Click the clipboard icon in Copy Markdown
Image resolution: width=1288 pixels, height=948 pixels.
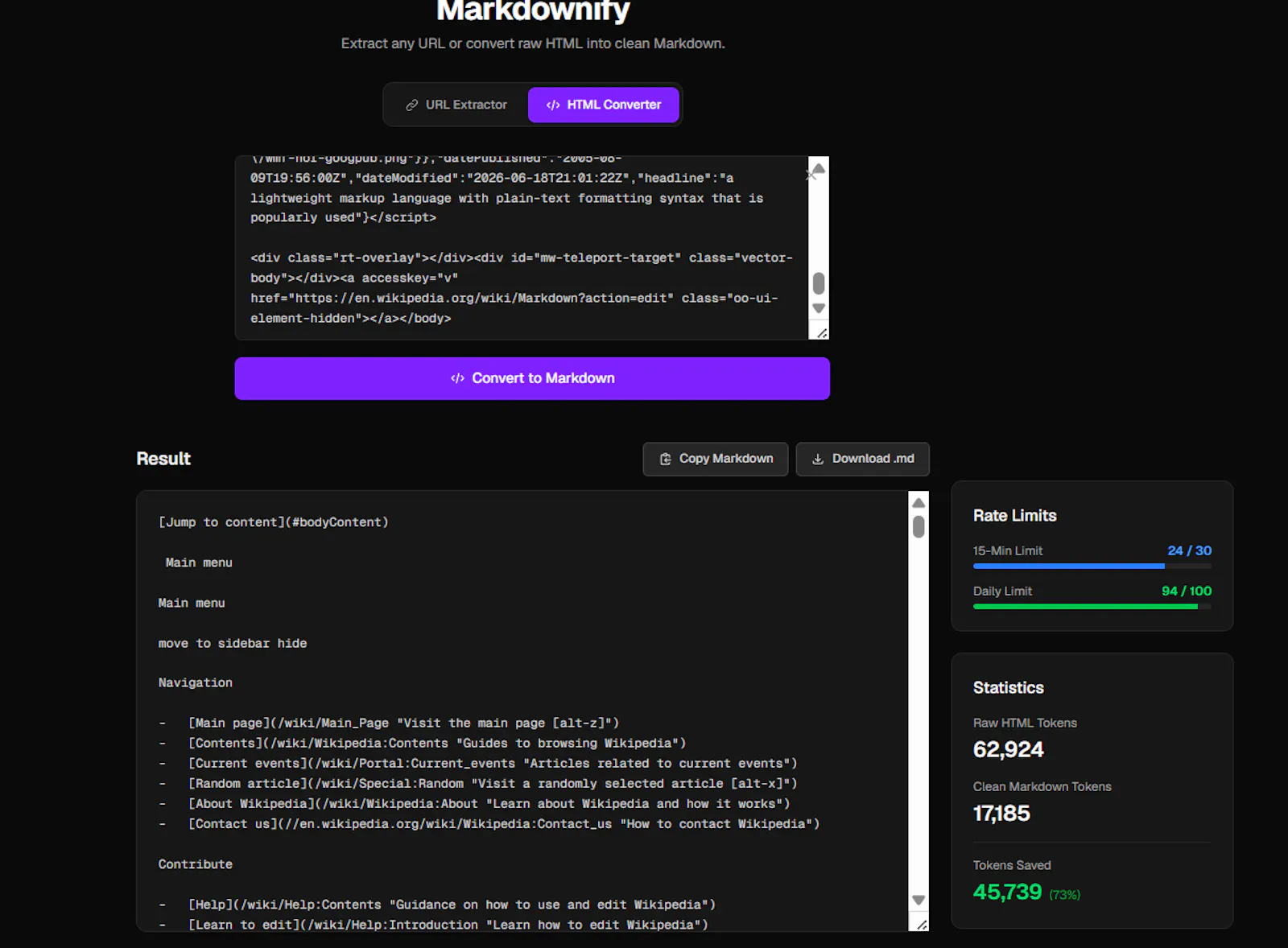point(666,459)
